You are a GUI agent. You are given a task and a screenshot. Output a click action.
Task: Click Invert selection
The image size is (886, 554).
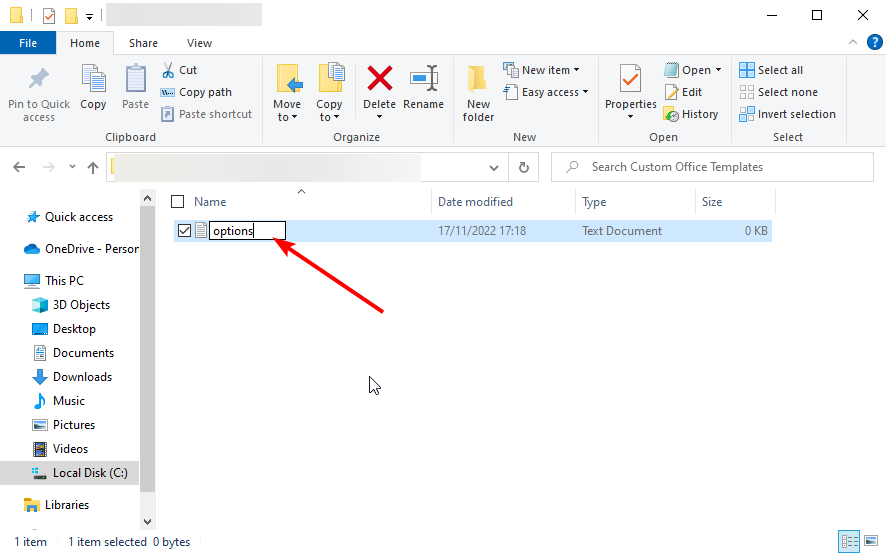(x=787, y=114)
